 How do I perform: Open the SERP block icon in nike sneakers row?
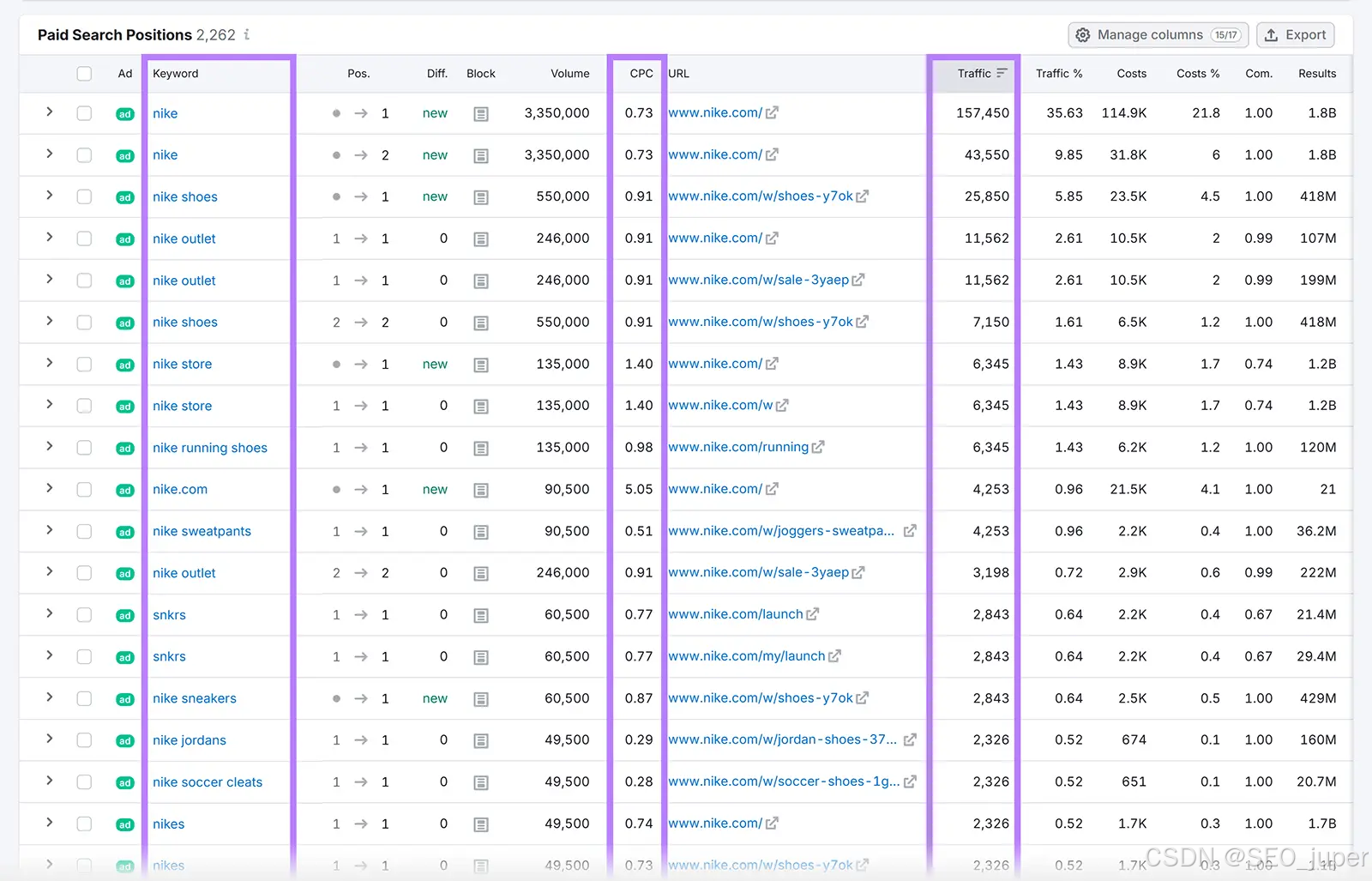click(x=481, y=700)
